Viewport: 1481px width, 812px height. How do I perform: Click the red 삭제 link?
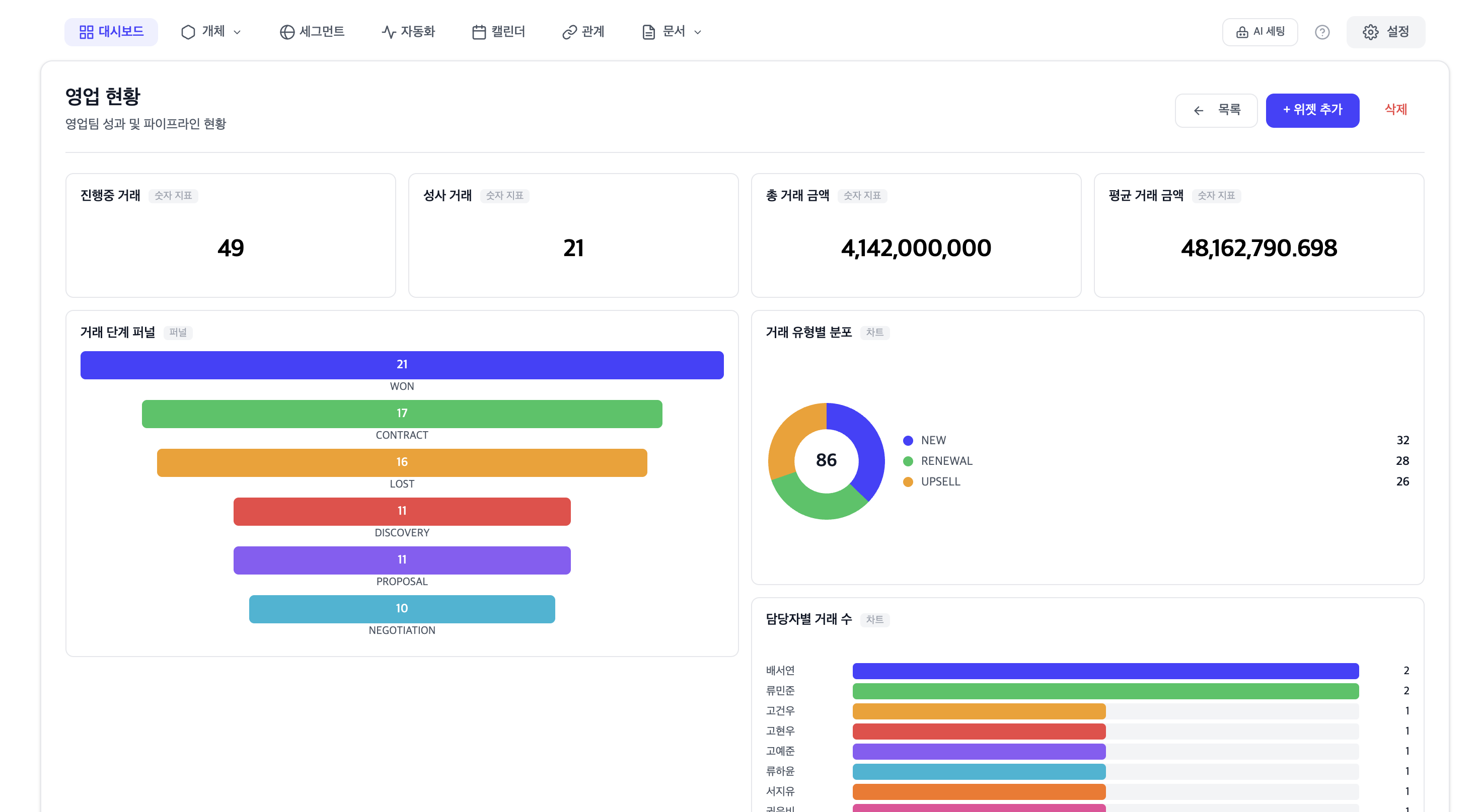[1395, 109]
